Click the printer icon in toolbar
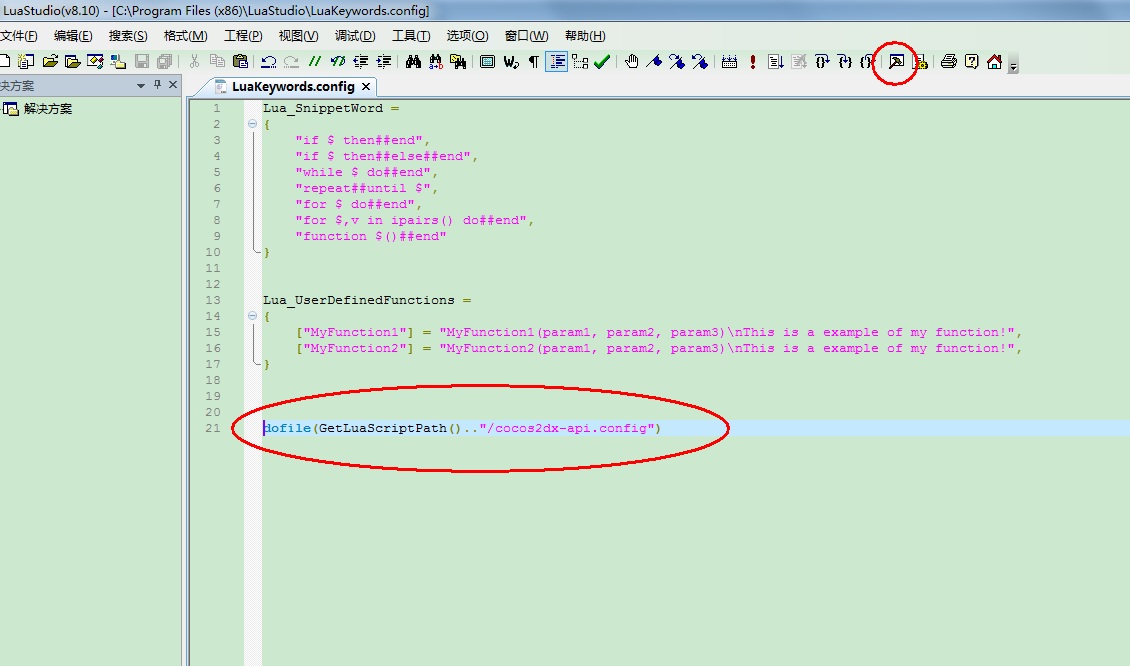This screenshot has height=666, width=1130. click(948, 62)
